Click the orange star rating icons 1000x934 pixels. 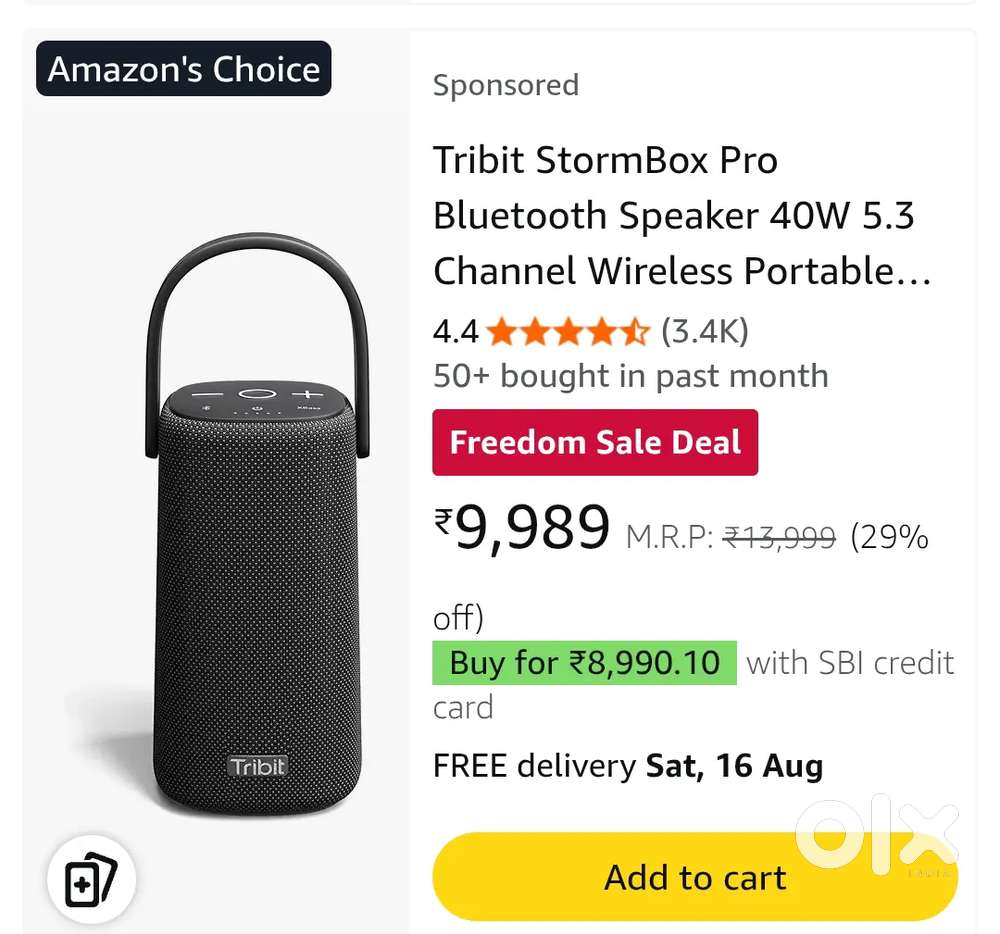coord(567,331)
